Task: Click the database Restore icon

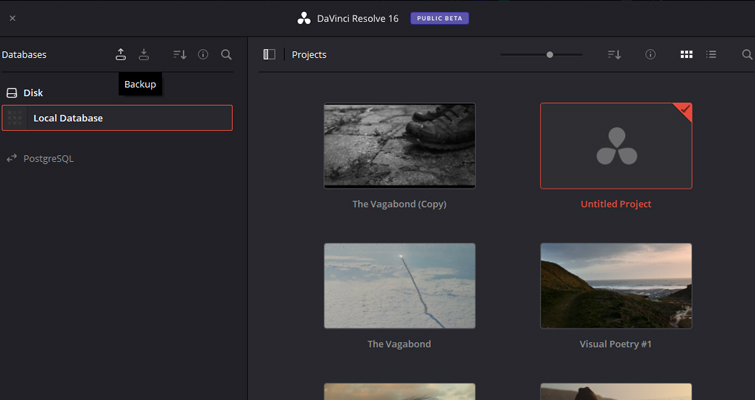Action: click(x=144, y=55)
